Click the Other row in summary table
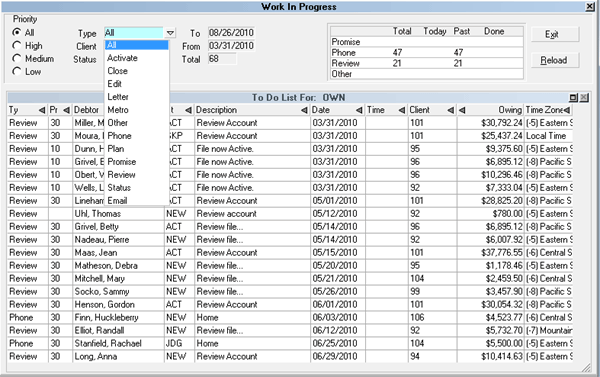 427,74
